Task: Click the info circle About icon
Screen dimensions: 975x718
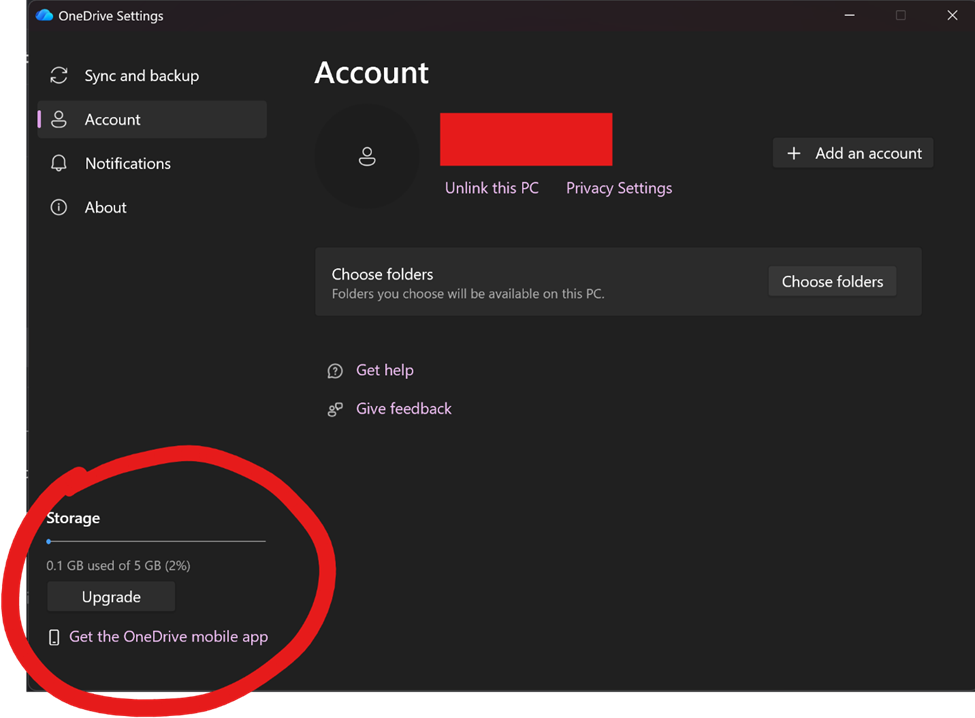Action: [x=59, y=208]
